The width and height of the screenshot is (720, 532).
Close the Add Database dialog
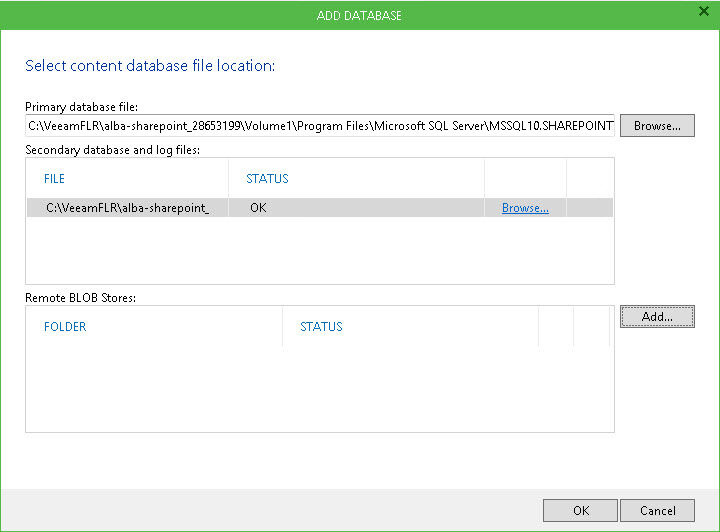[703, 11]
